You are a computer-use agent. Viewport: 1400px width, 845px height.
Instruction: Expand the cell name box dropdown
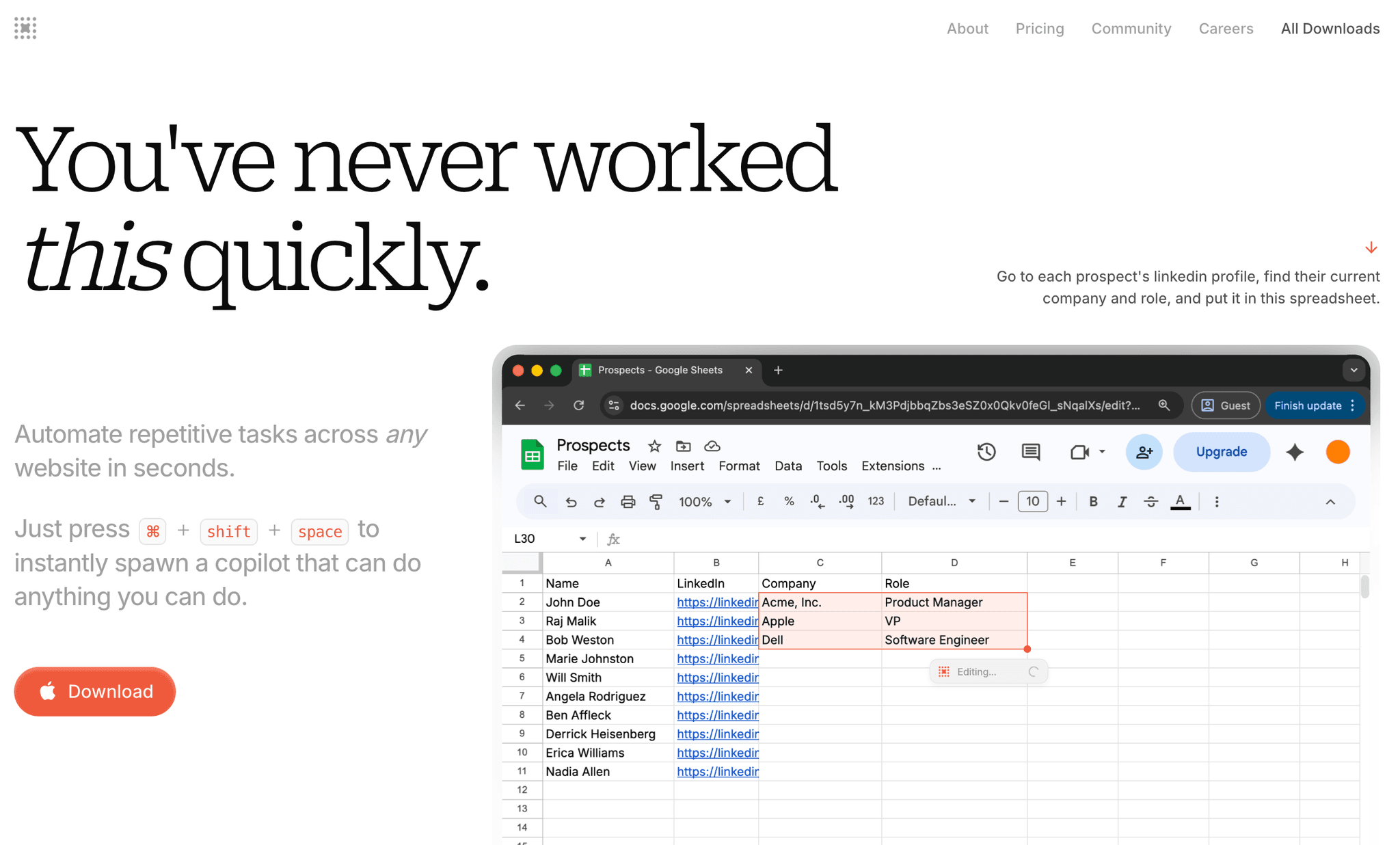582,539
